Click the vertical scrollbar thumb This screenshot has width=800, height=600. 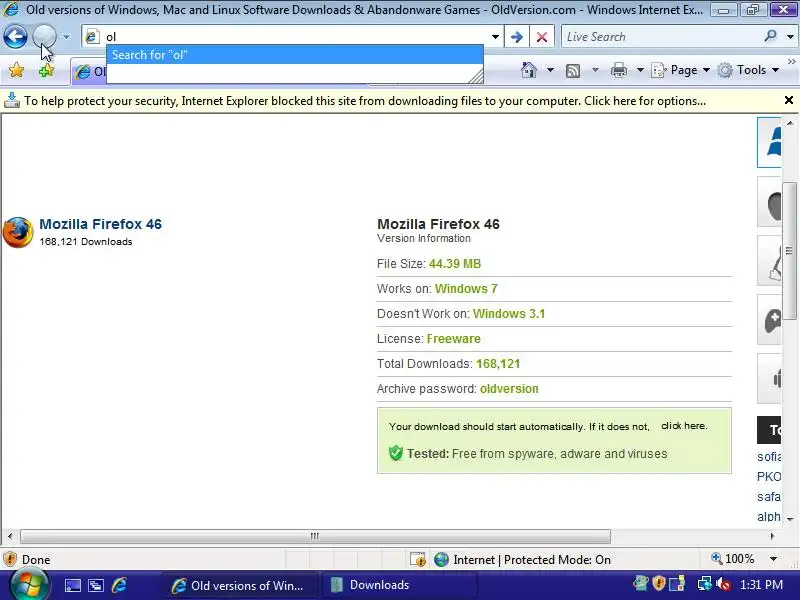789,251
